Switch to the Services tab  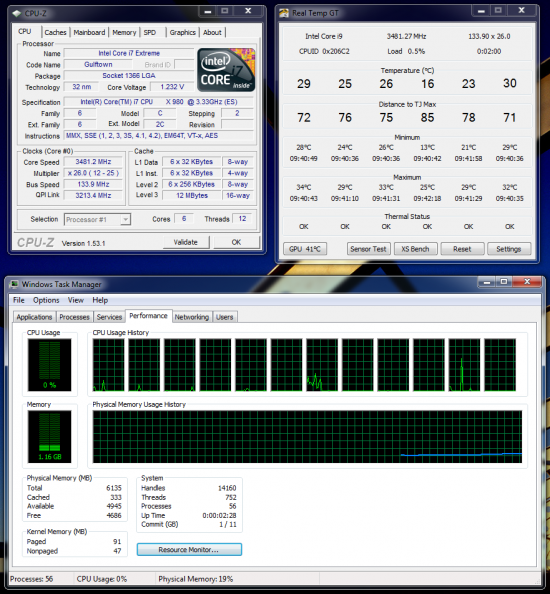109,317
